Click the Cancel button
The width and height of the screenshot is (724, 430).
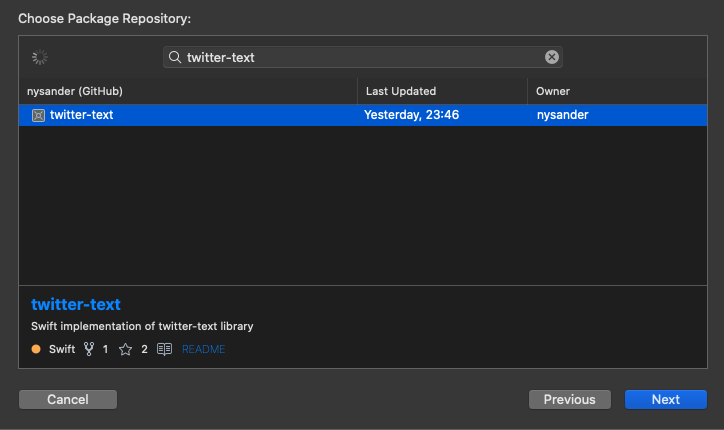point(68,400)
